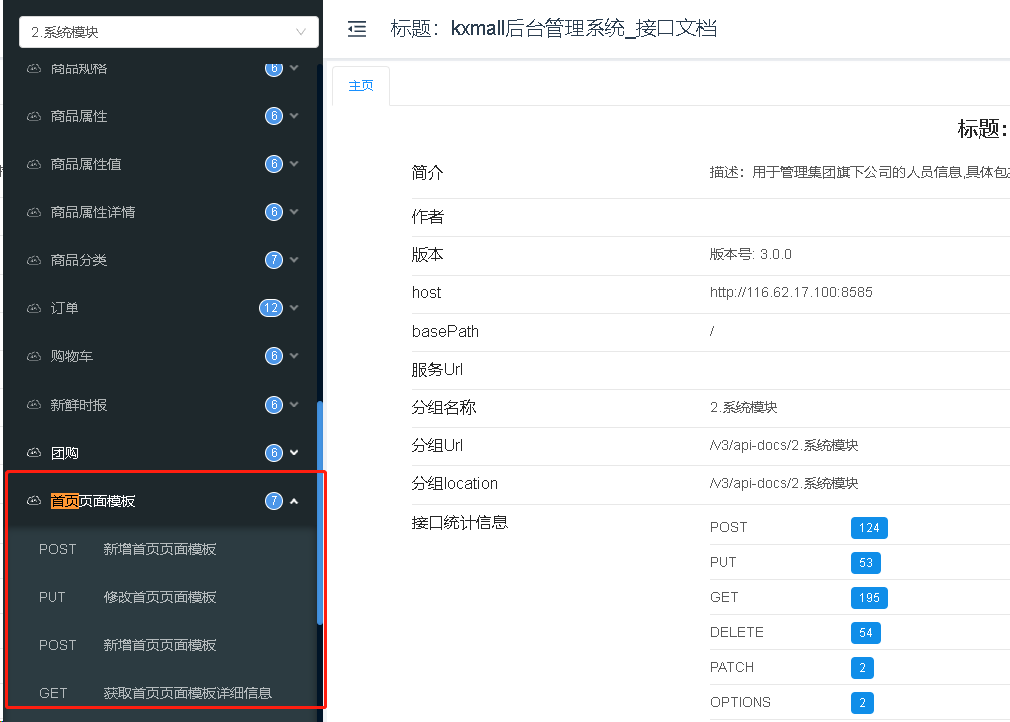
Task: Expand the 商品属性详情 chevron
Action: (294, 212)
